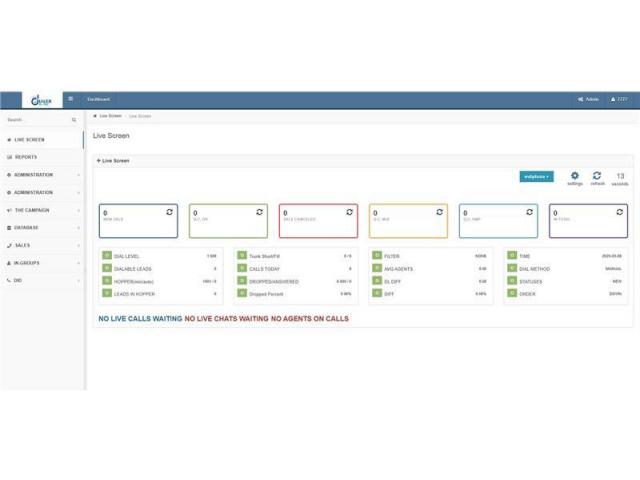Click refresh icon on purple In Total card
Screen dimensions: 640x480
pyautogui.click(x=619, y=212)
